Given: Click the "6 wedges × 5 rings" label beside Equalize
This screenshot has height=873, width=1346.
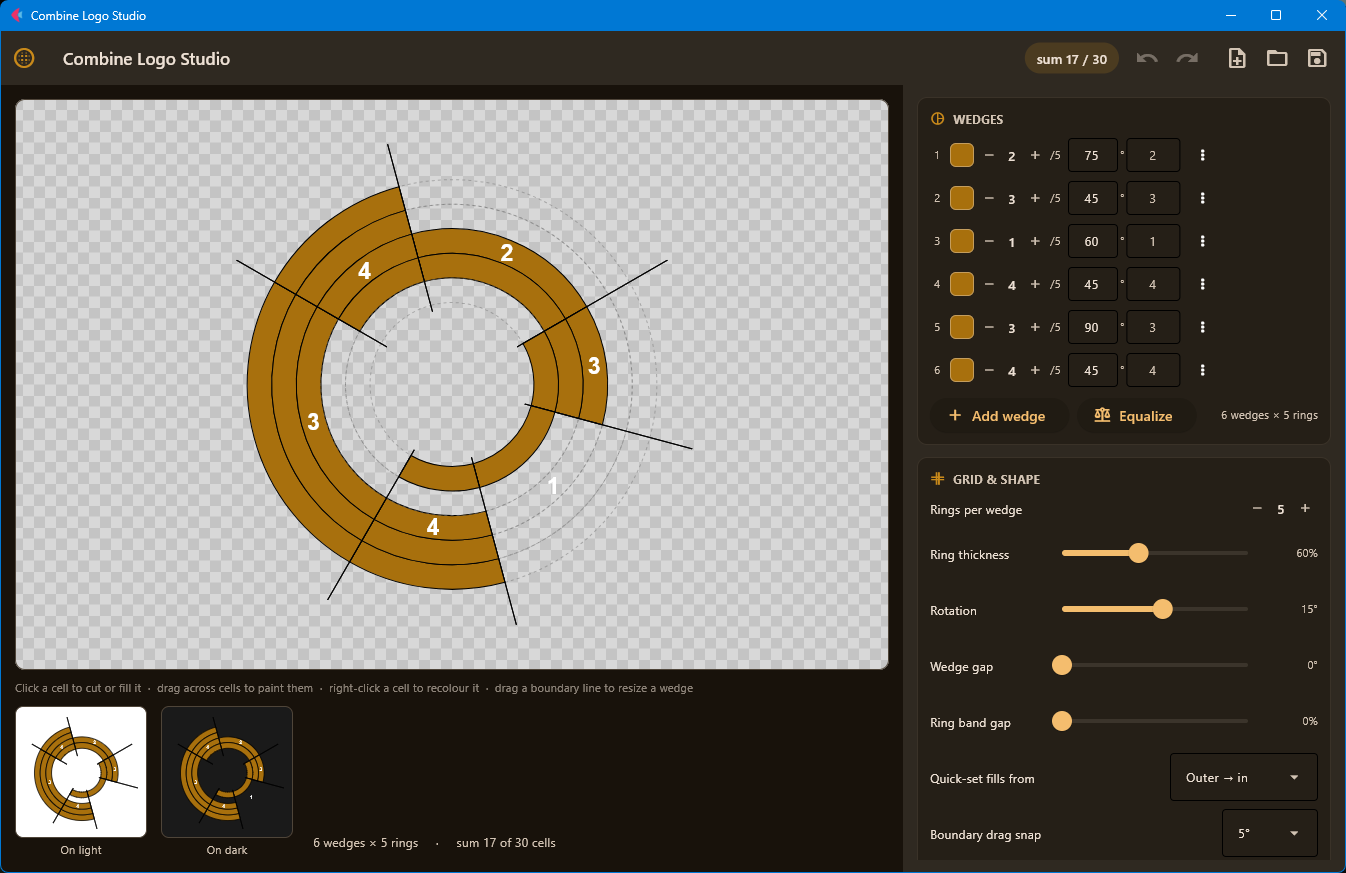Looking at the screenshot, I should [x=1269, y=415].
